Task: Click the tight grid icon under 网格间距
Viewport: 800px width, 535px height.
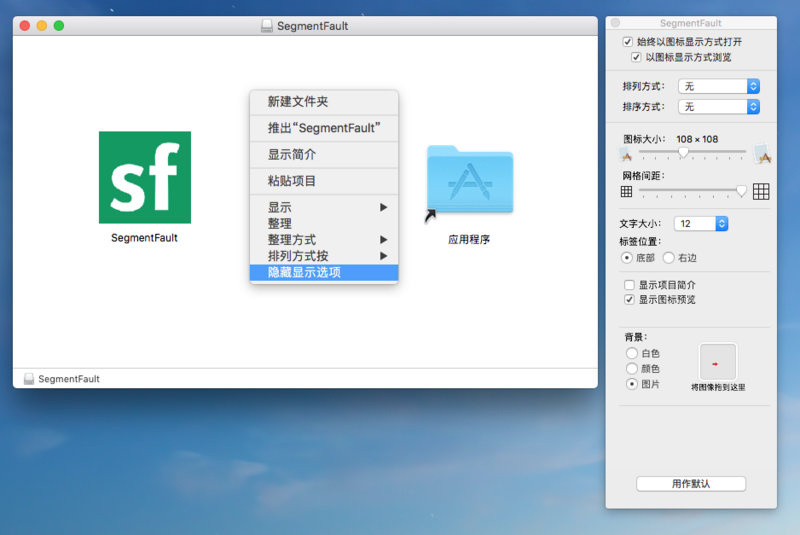Action: point(626,192)
